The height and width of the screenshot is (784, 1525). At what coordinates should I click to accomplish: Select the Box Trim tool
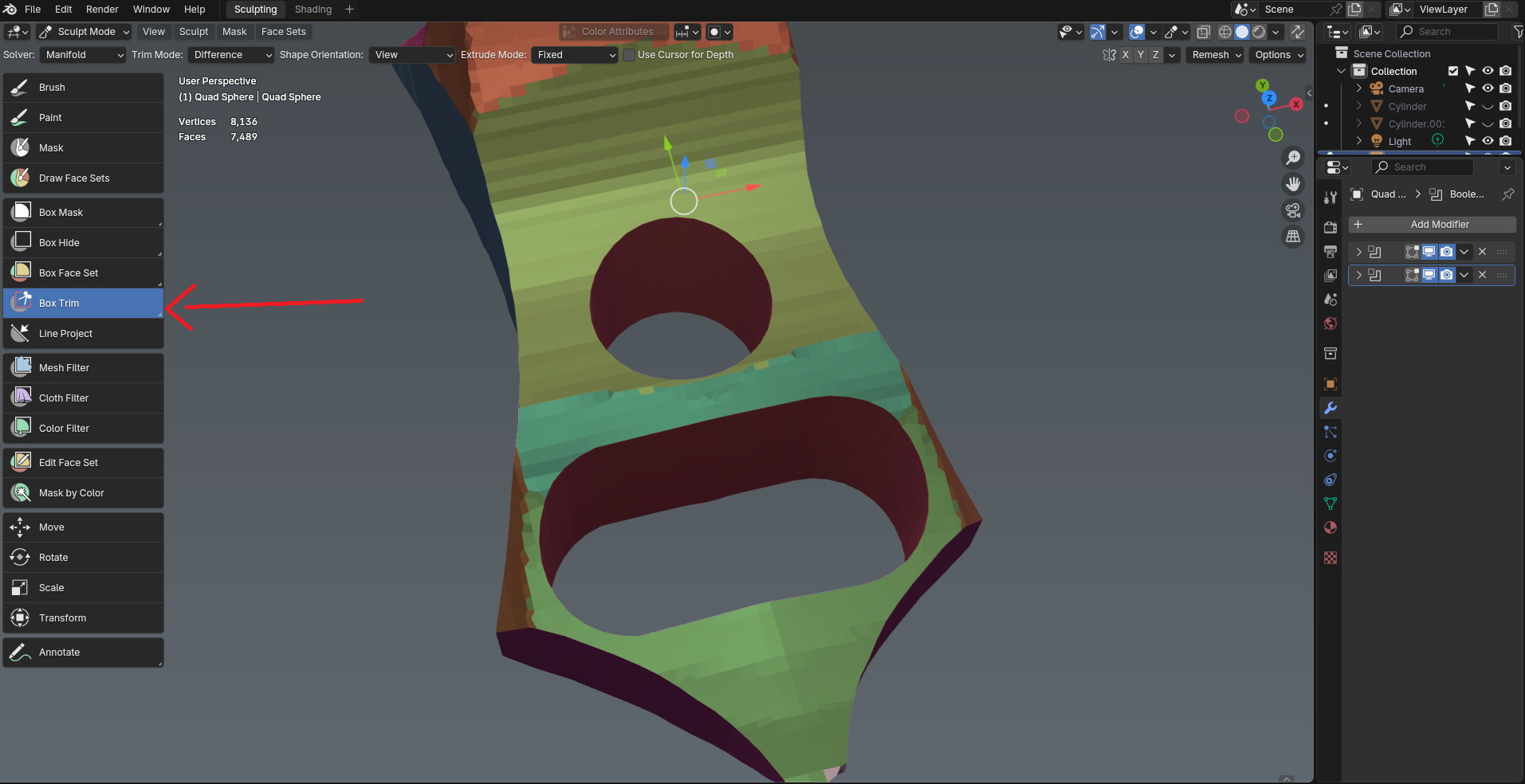pyautogui.click(x=83, y=304)
